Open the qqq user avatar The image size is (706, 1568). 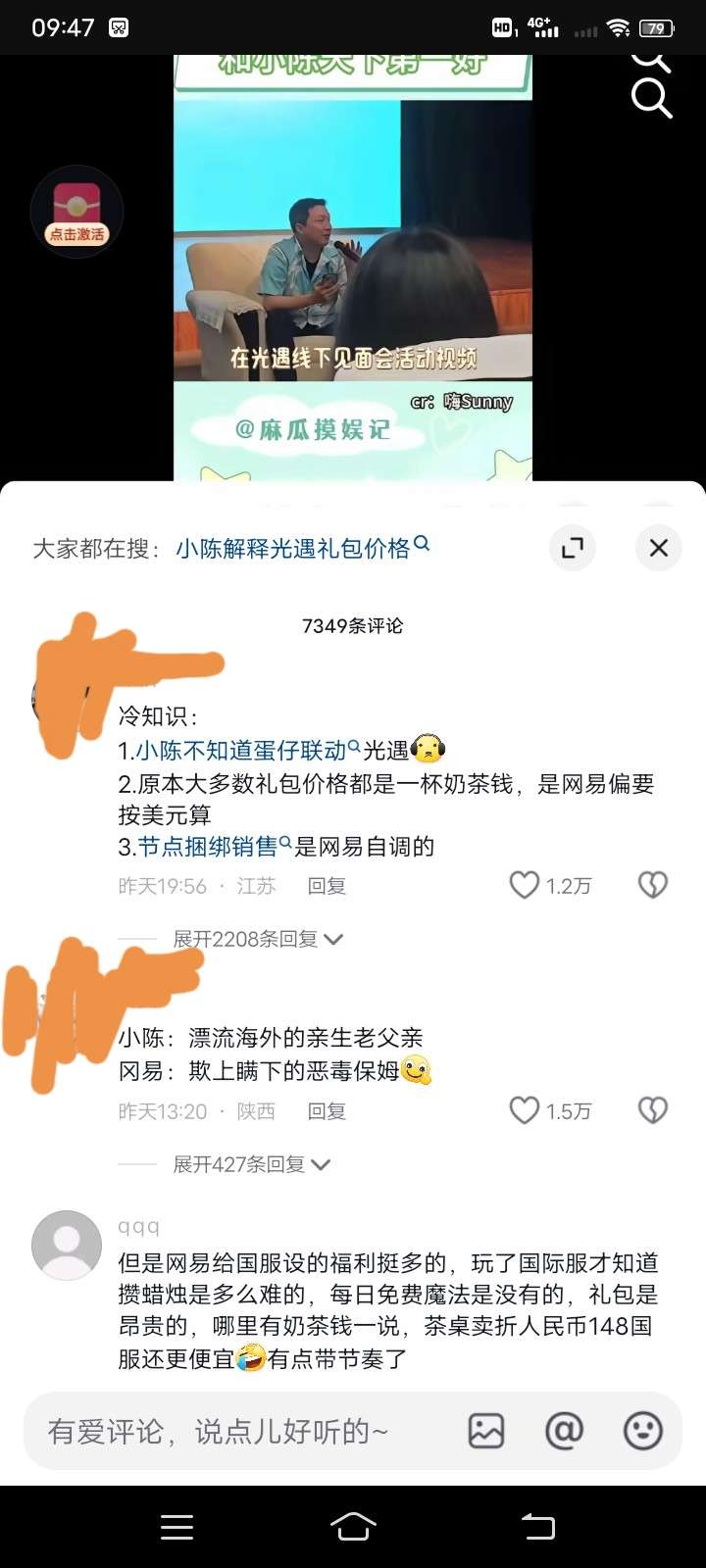coord(67,1246)
